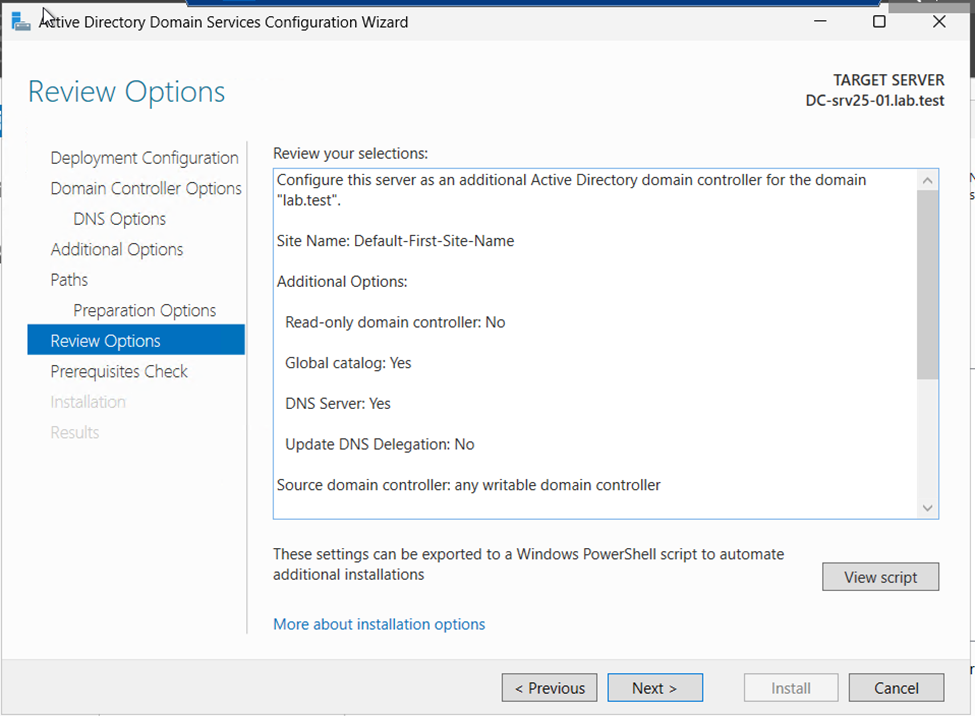
Task: Cancel the configuration wizard
Action: [x=896, y=688]
